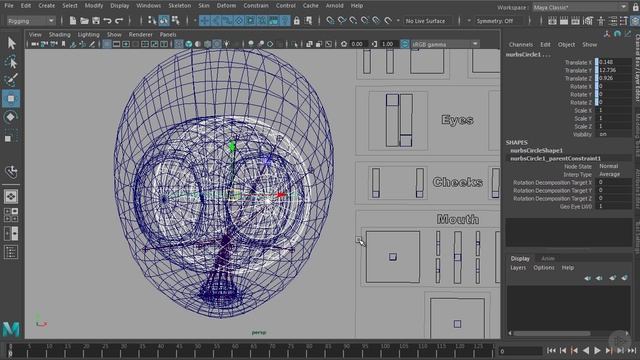Open viewport Panels menu
640x360 pixels.
coord(168,35)
